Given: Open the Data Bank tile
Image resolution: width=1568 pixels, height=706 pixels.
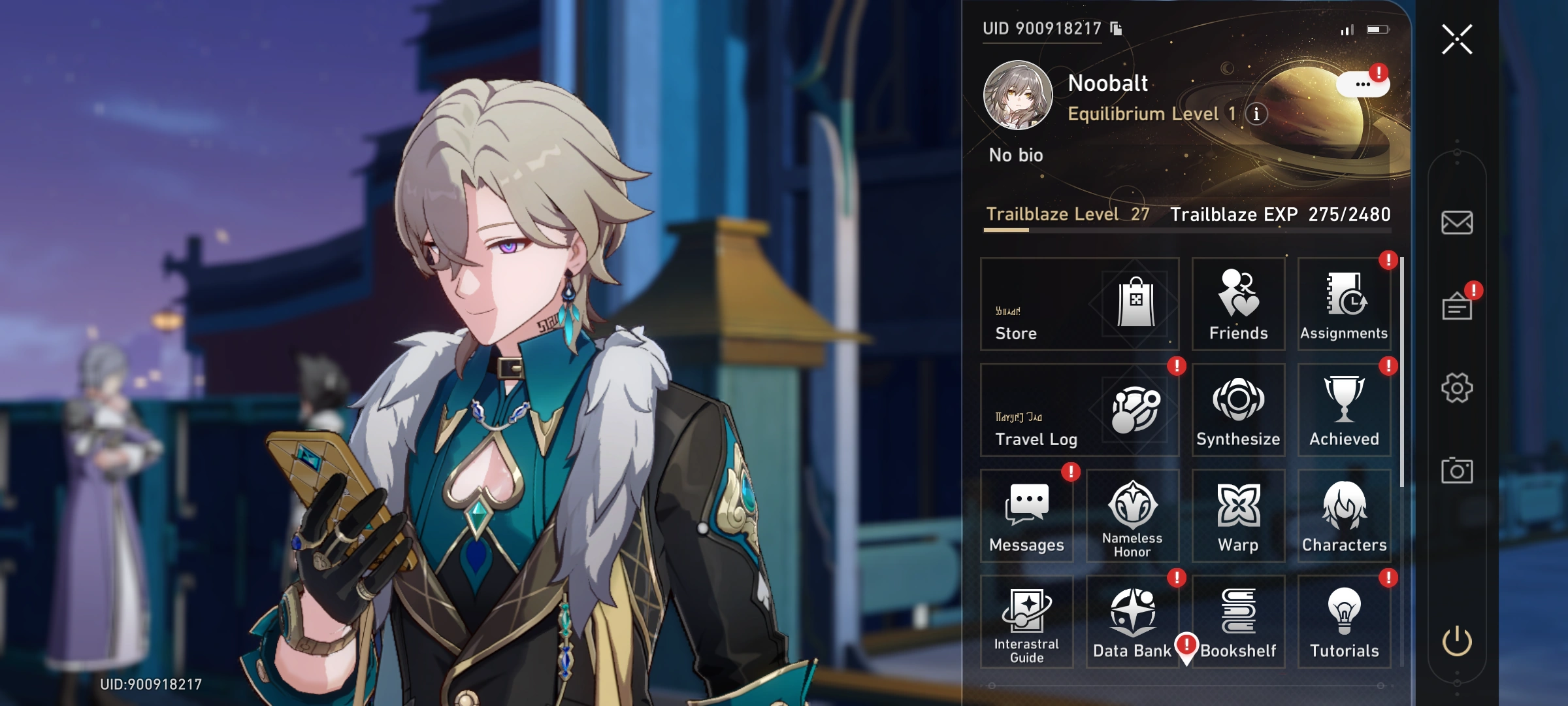Looking at the screenshot, I should point(1132,622).
